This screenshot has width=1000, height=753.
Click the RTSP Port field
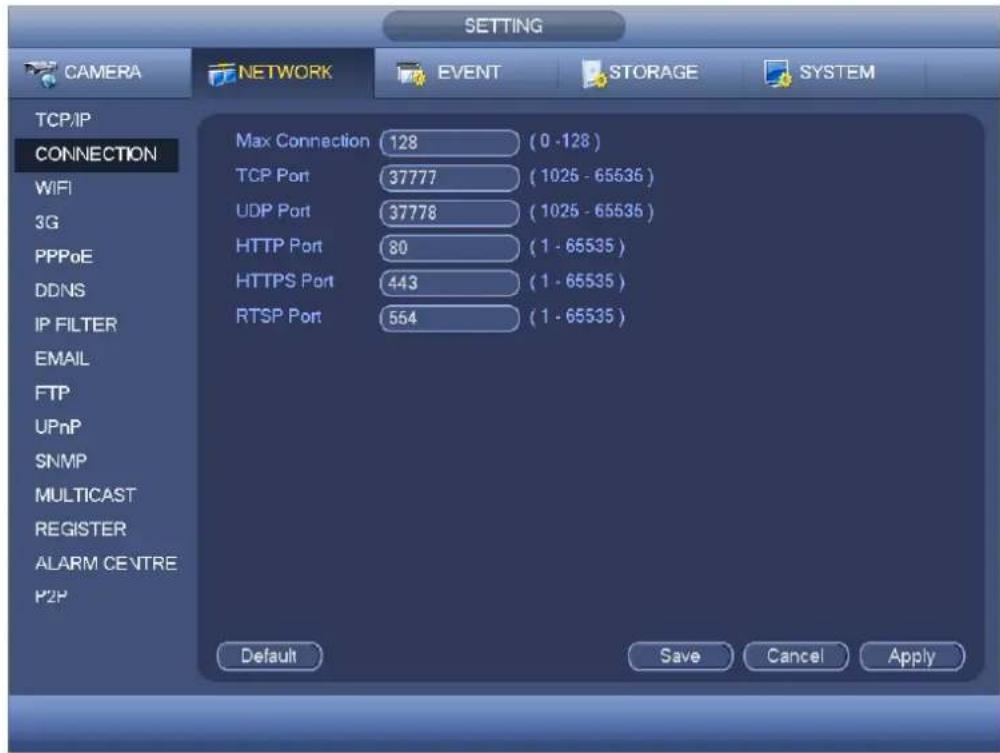[x=450, y=318]
